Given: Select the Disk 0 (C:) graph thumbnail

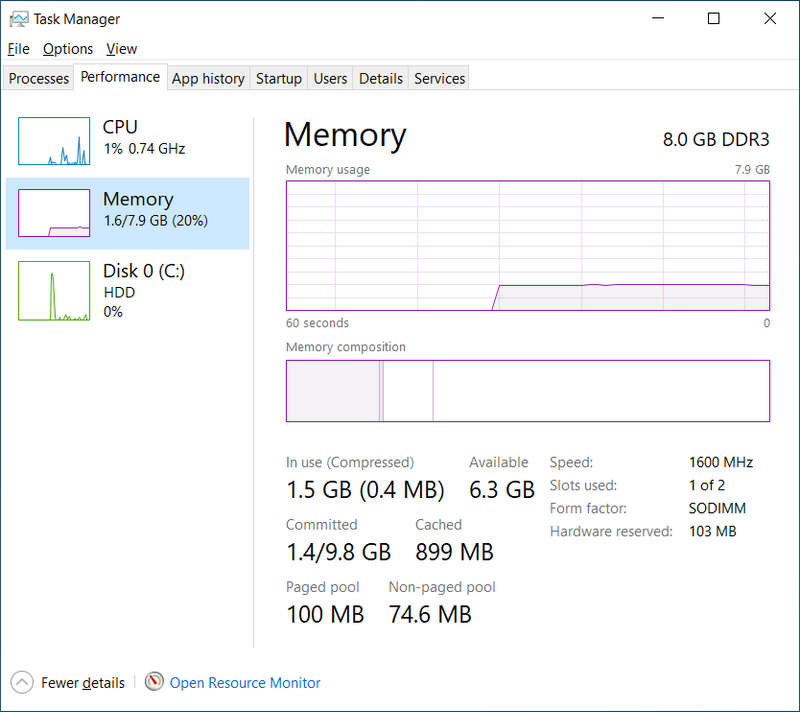Looking at the screenshot, I should tap(54, 291).
